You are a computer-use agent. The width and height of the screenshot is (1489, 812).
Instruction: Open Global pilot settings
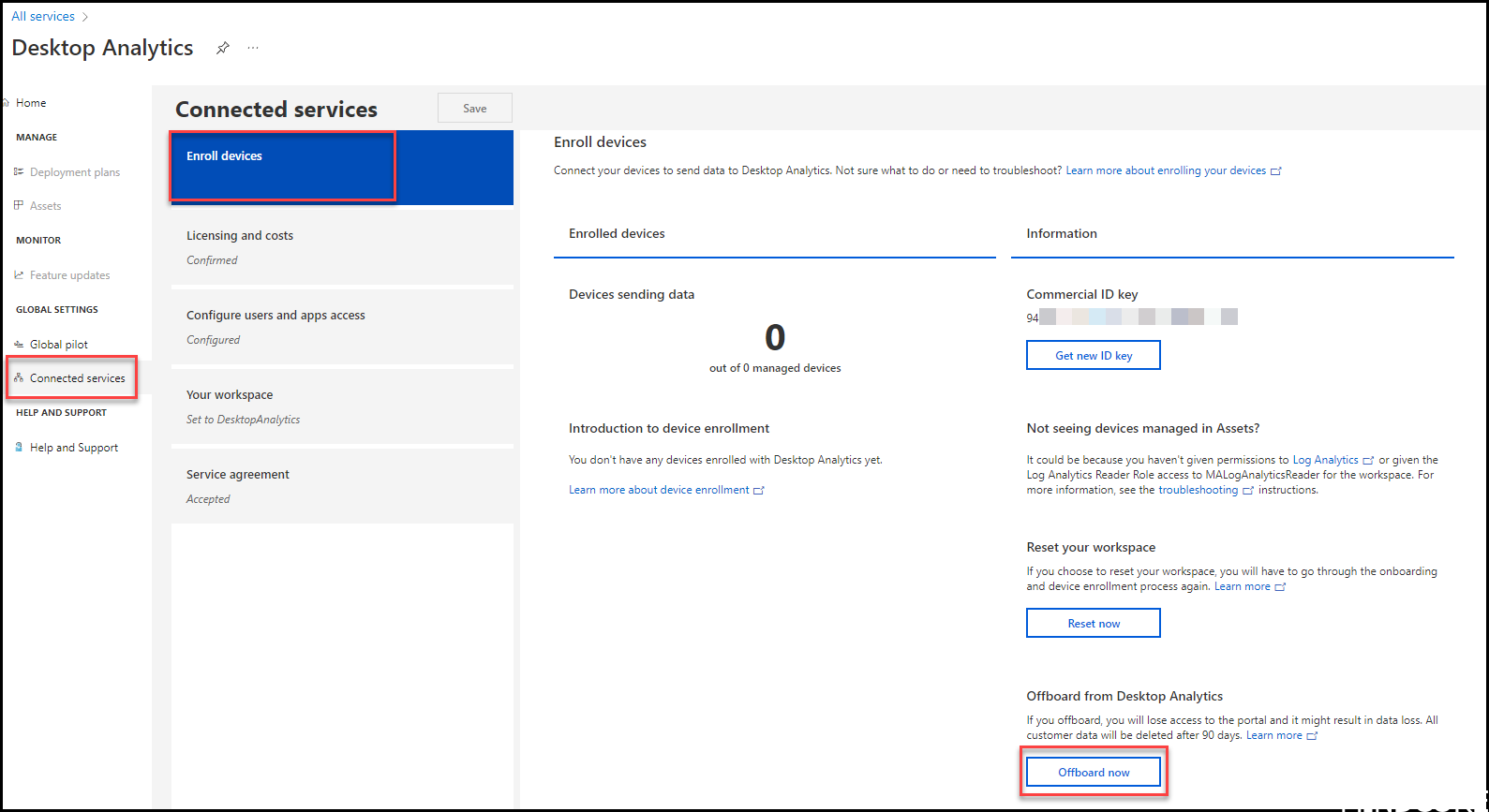(59, 345)
